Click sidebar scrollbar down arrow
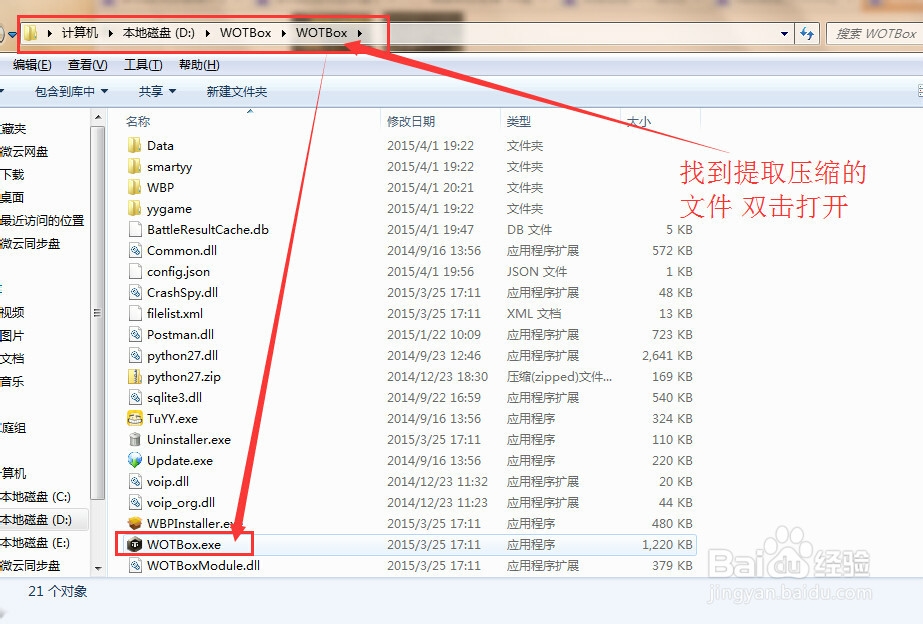The image size is (923, 624). coord(98,568)
